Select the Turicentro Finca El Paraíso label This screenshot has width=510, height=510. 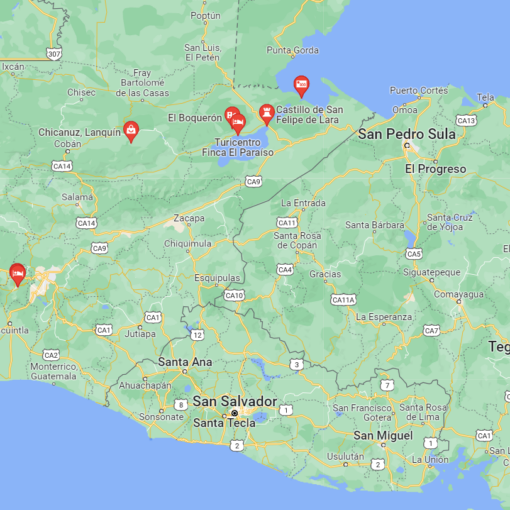[238, 147]
